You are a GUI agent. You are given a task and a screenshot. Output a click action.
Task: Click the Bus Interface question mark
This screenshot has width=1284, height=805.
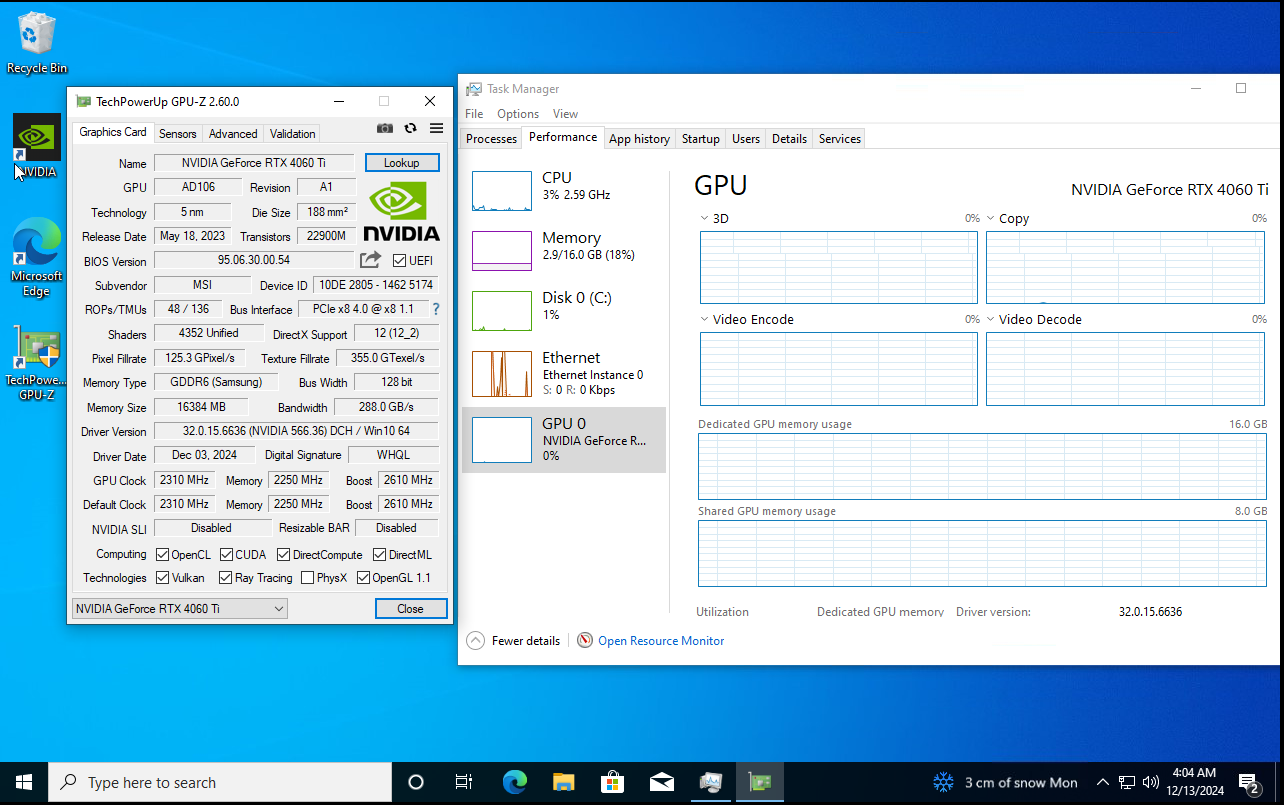click(436, 309)
